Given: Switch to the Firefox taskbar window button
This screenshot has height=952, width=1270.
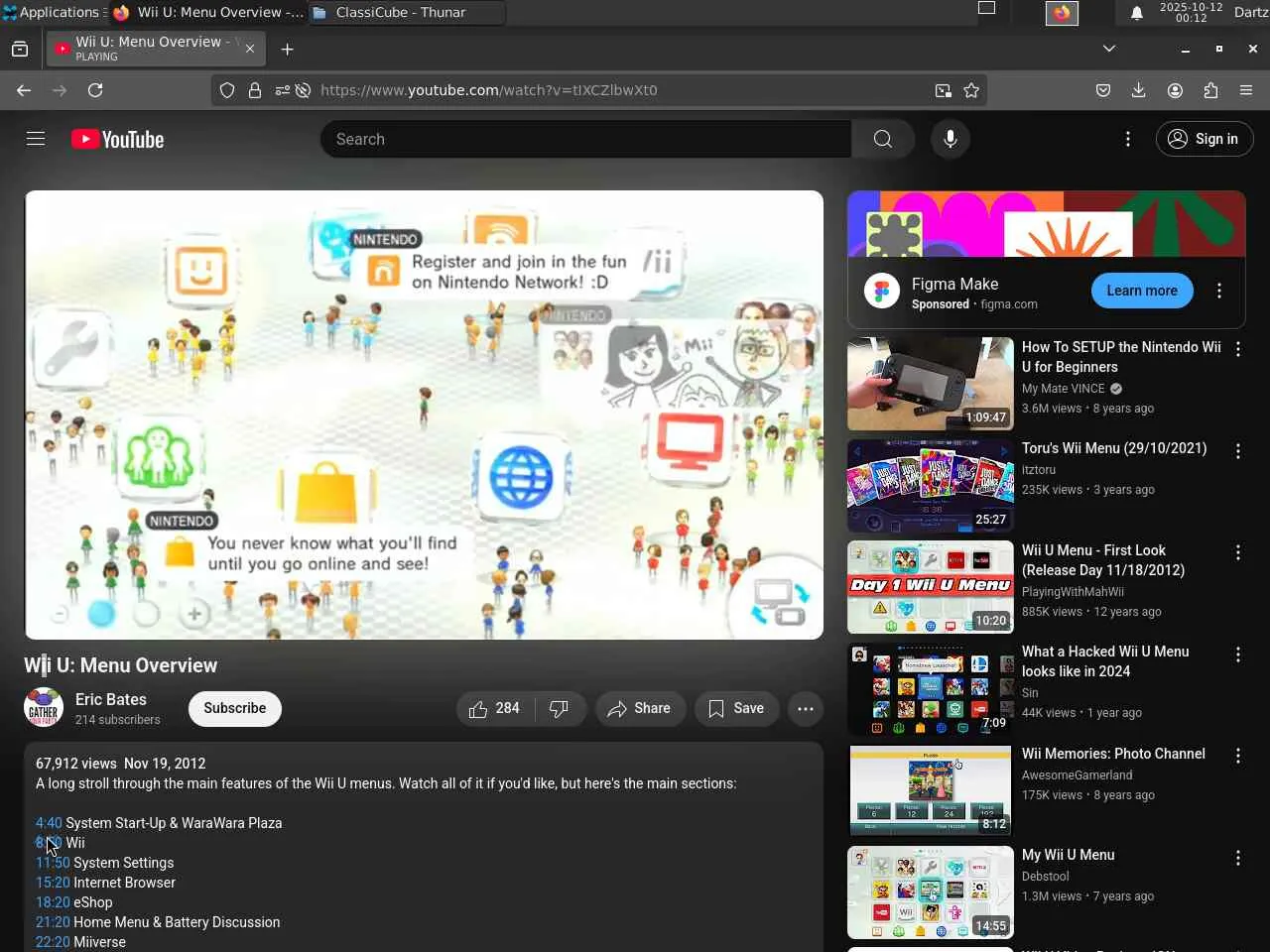Looking at the screenshot, I should pyautogui.click(x=207, y=12).
